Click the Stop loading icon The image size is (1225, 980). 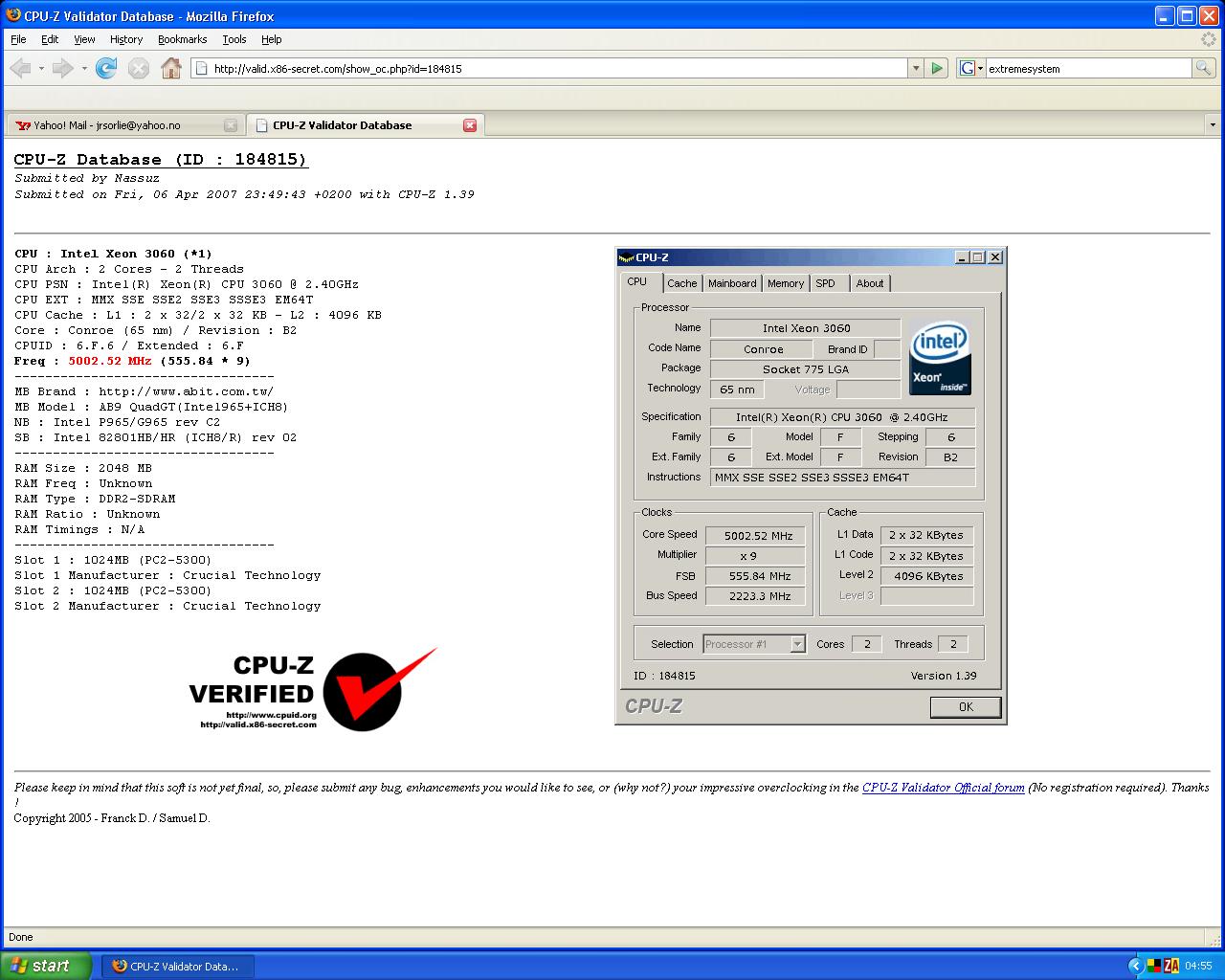[139, 68]
